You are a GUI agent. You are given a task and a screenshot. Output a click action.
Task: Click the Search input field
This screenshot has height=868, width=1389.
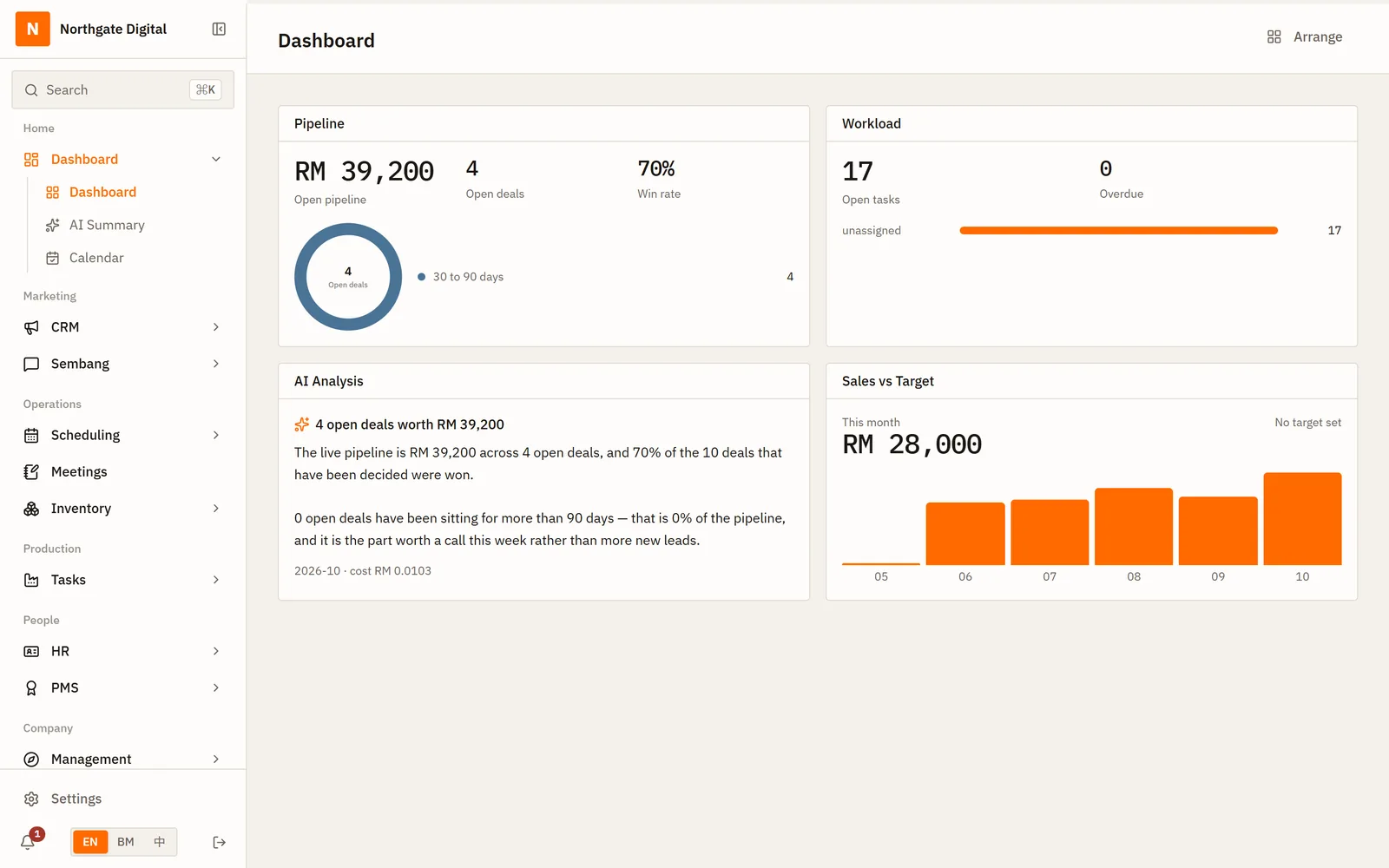click(x=122, y=90)
